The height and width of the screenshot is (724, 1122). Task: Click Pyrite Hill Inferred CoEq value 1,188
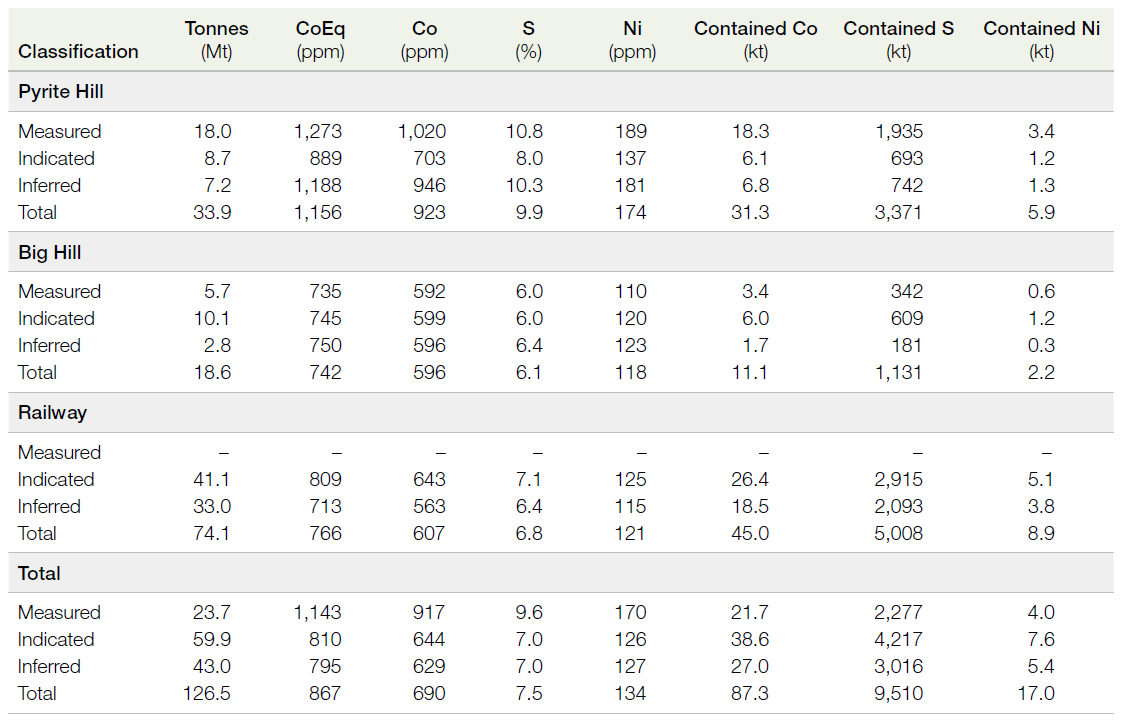point(318,186)
